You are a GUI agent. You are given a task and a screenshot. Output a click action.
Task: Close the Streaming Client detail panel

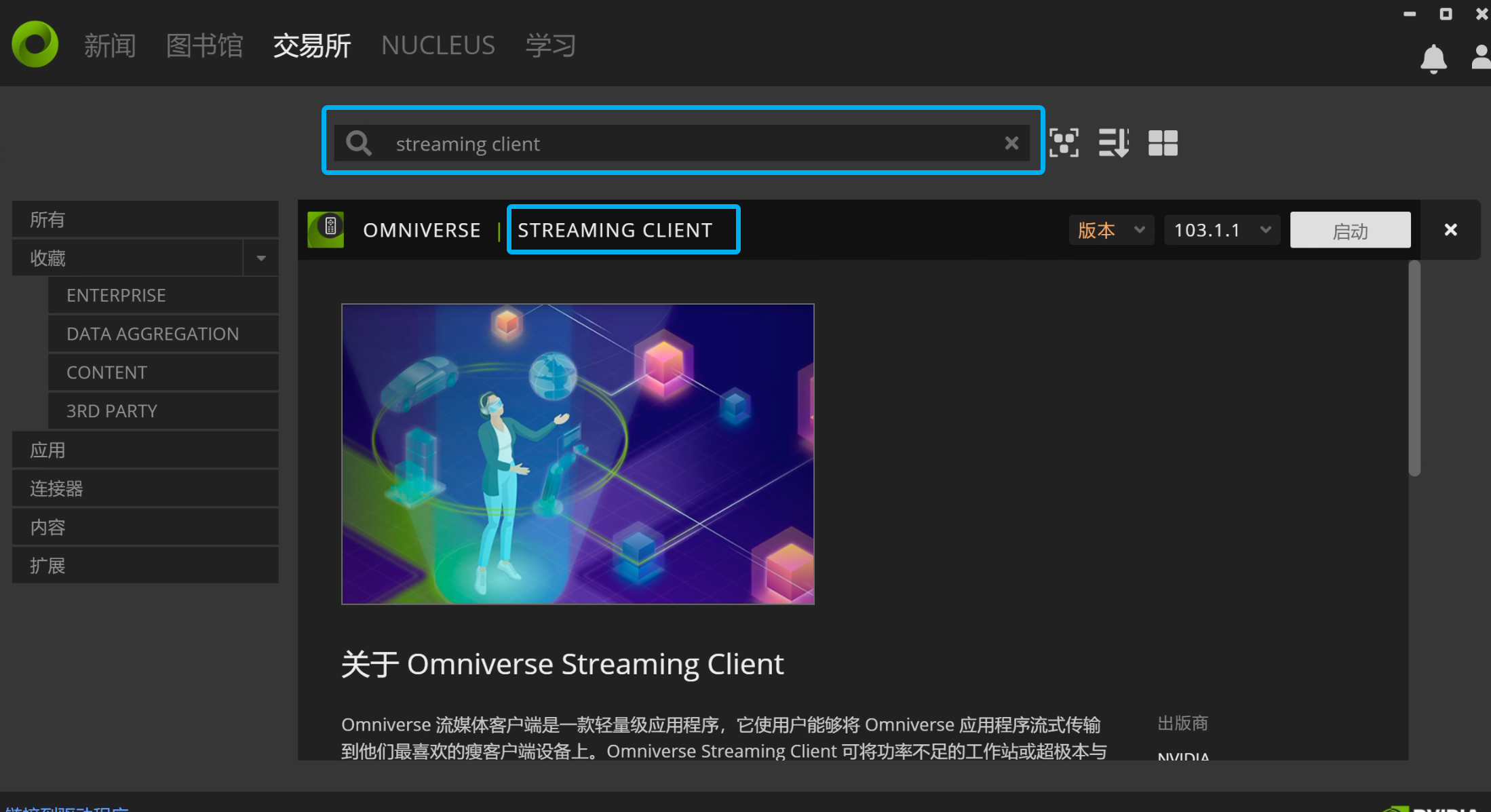tap(1451, 230)
